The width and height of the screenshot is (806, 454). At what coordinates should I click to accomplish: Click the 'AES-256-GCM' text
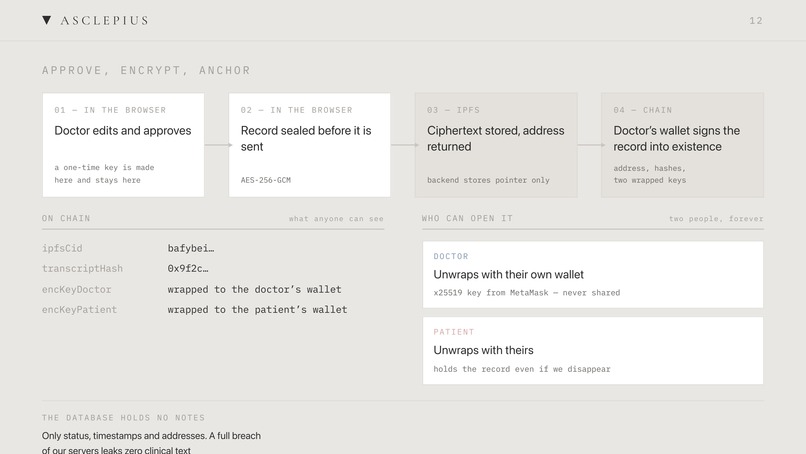pos(266,180)
